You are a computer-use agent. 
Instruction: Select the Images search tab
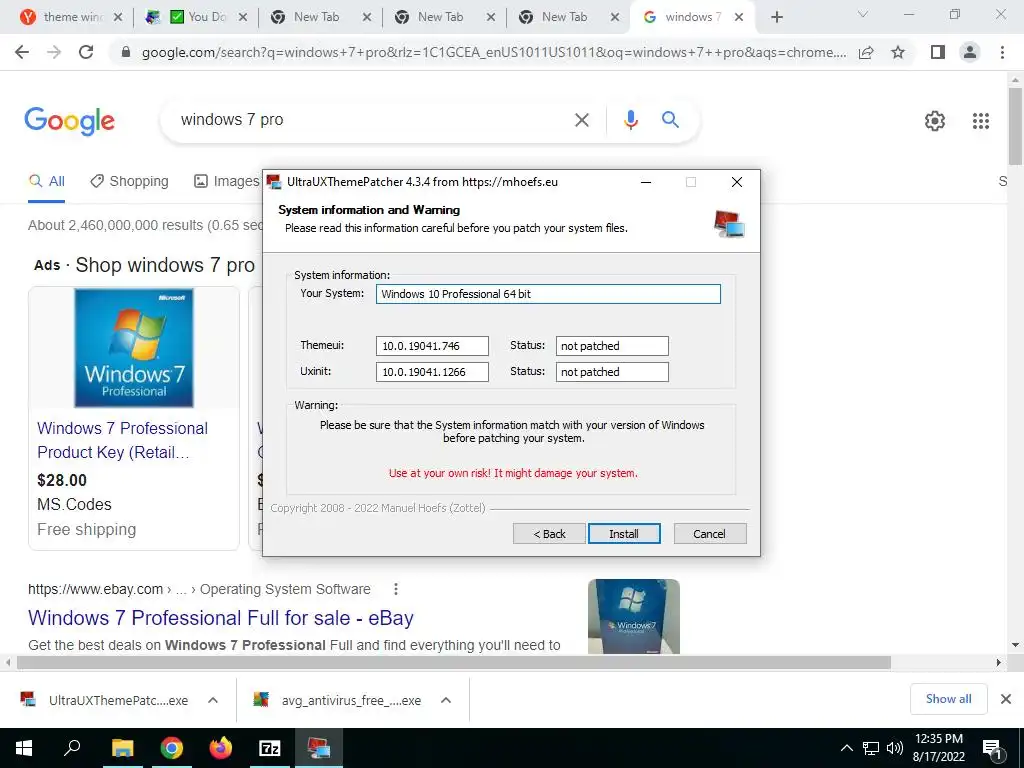pos(227,182)
